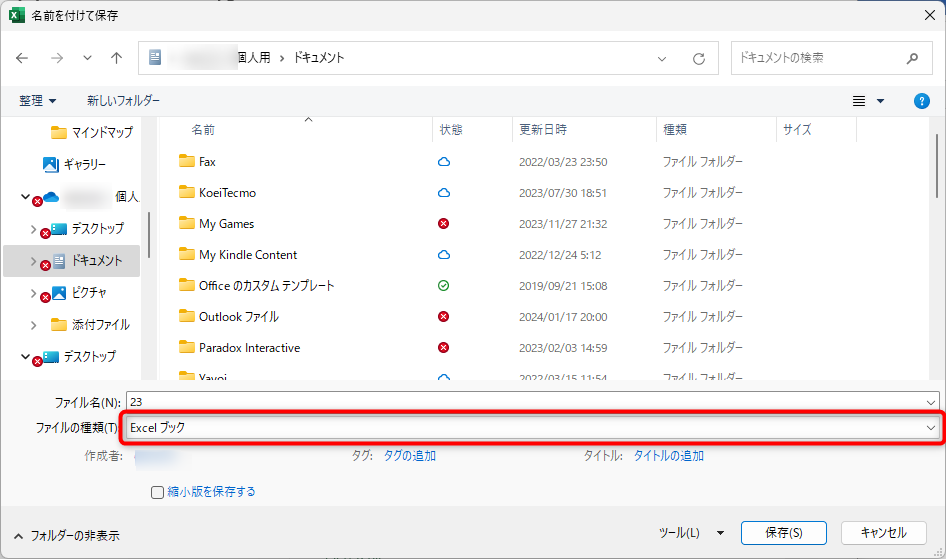Expand the デスクトップ node under OneDrive
The image size is (946, 559).
(33, 229)
